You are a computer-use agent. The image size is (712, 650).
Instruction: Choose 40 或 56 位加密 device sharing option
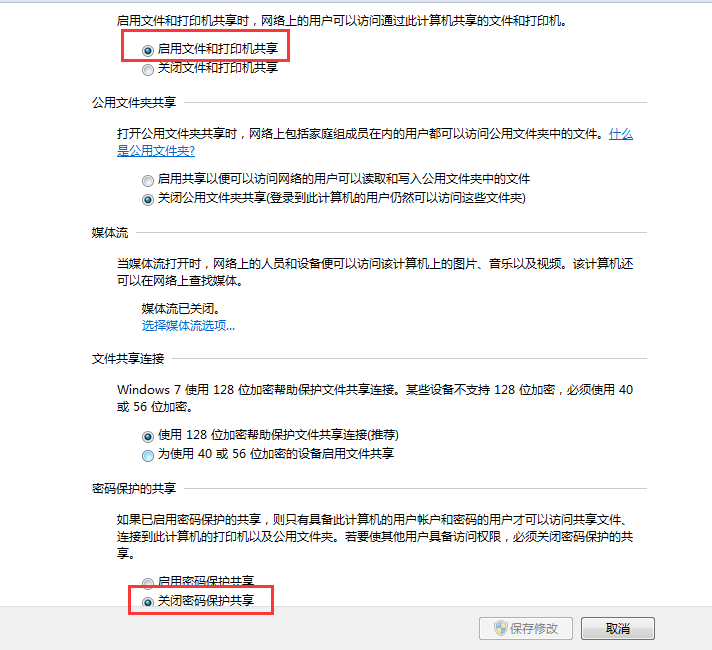pos(148,456)
